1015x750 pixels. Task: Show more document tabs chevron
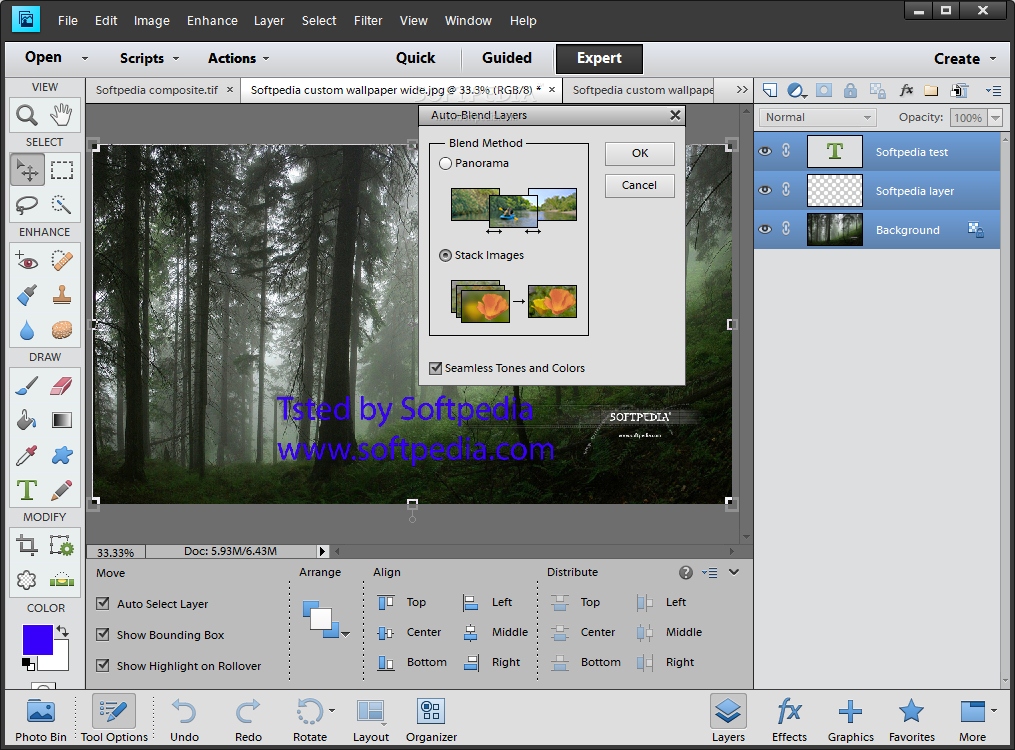tap(742, 90)
